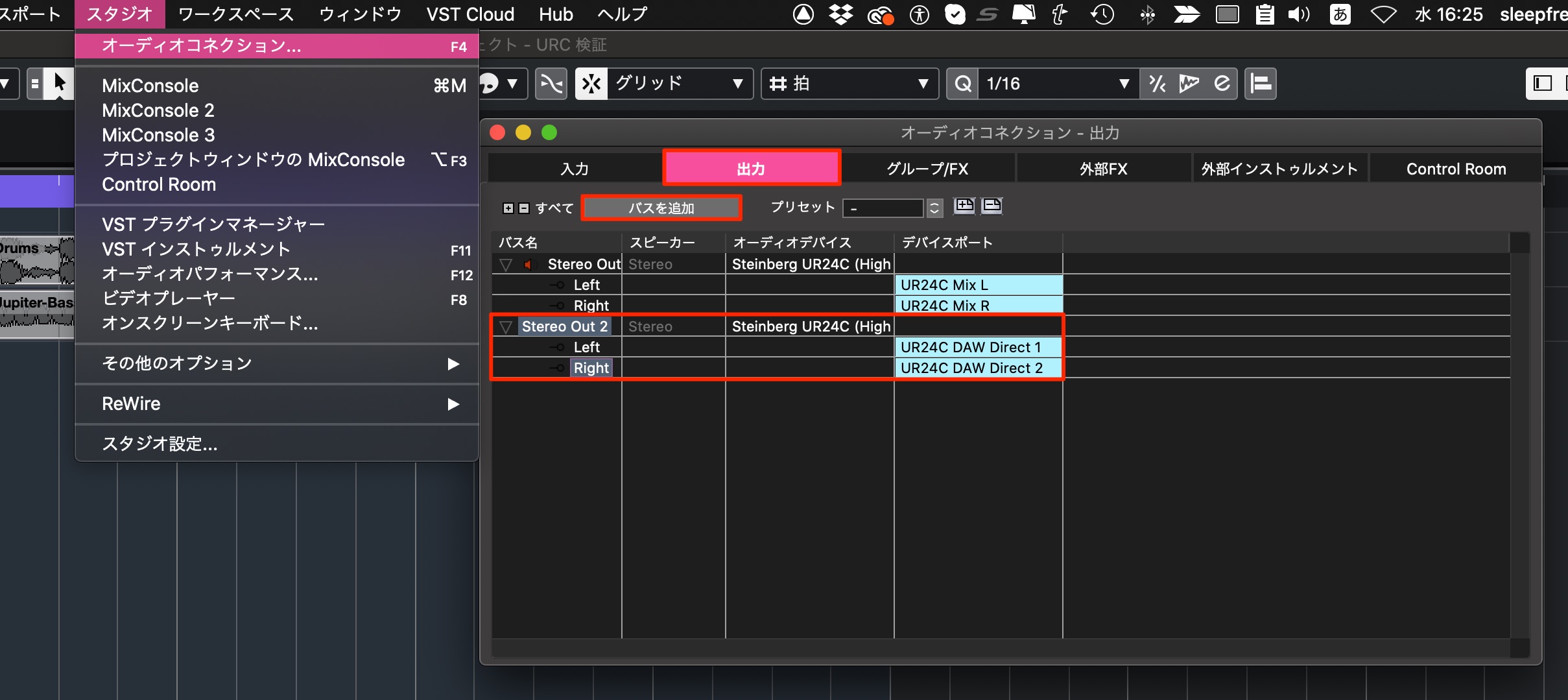Click the accessibility menu bar icon
The height and width of the screenshot is (700, 1568).
point(920,14)
